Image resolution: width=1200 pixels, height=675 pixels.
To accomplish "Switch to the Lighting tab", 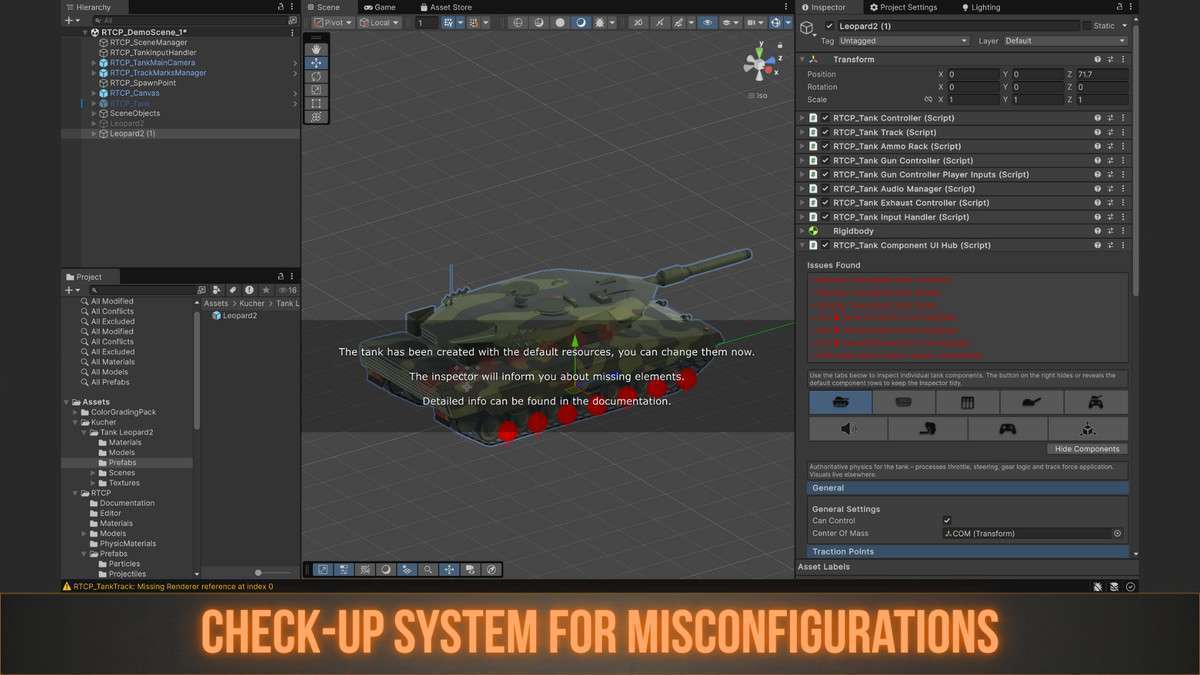I will point(980,7).
